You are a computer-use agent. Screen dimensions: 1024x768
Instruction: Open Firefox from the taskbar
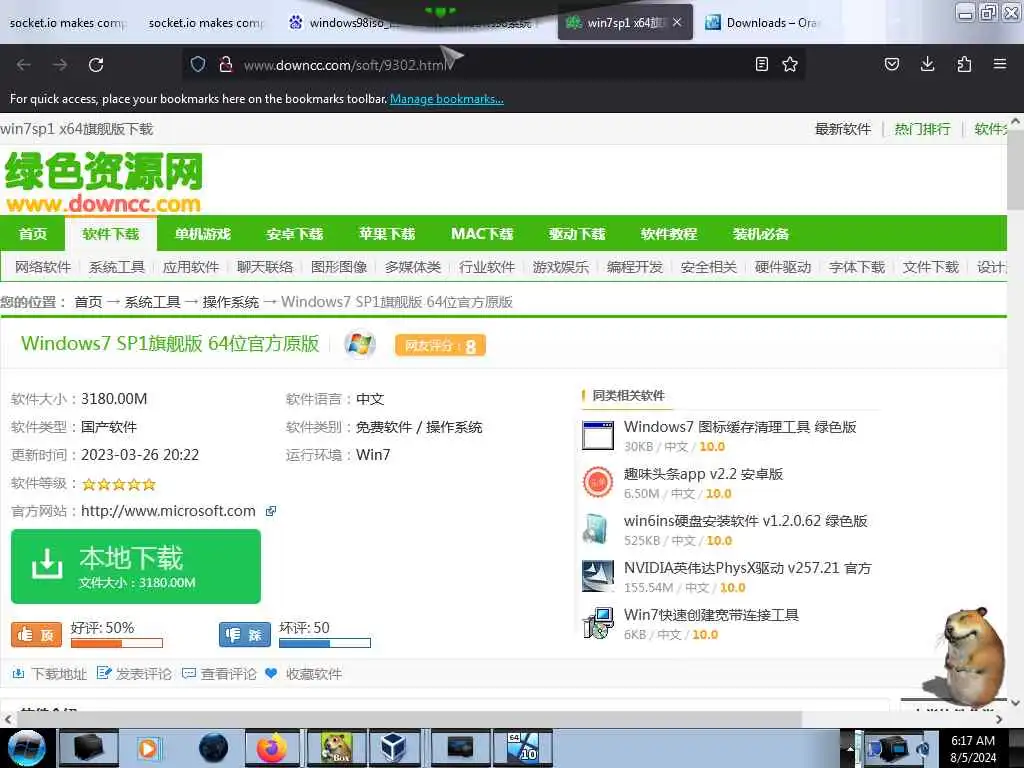point(272,748)
